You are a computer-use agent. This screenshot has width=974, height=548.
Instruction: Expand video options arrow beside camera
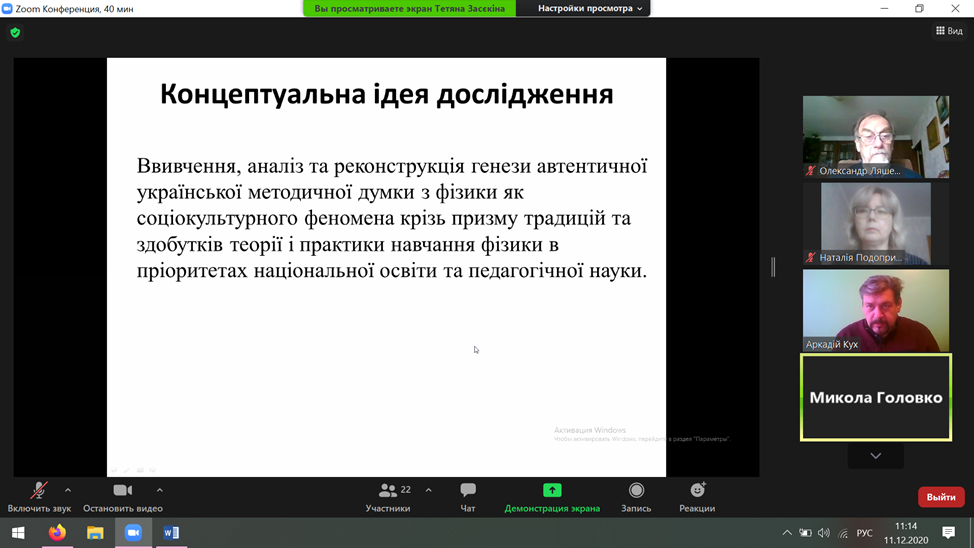click(x=160, y=490)
